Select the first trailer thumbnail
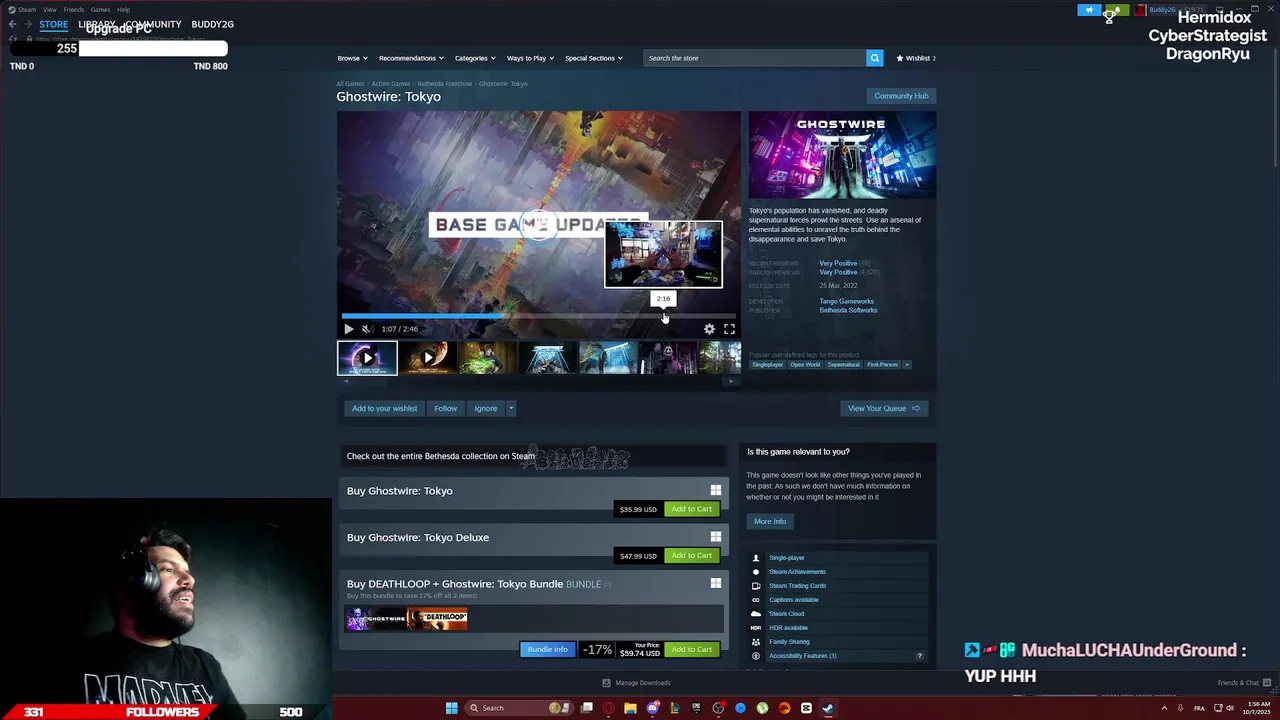Image resolution: width=1280 pixels, height=720 pixels. click(x=367, y=358)
